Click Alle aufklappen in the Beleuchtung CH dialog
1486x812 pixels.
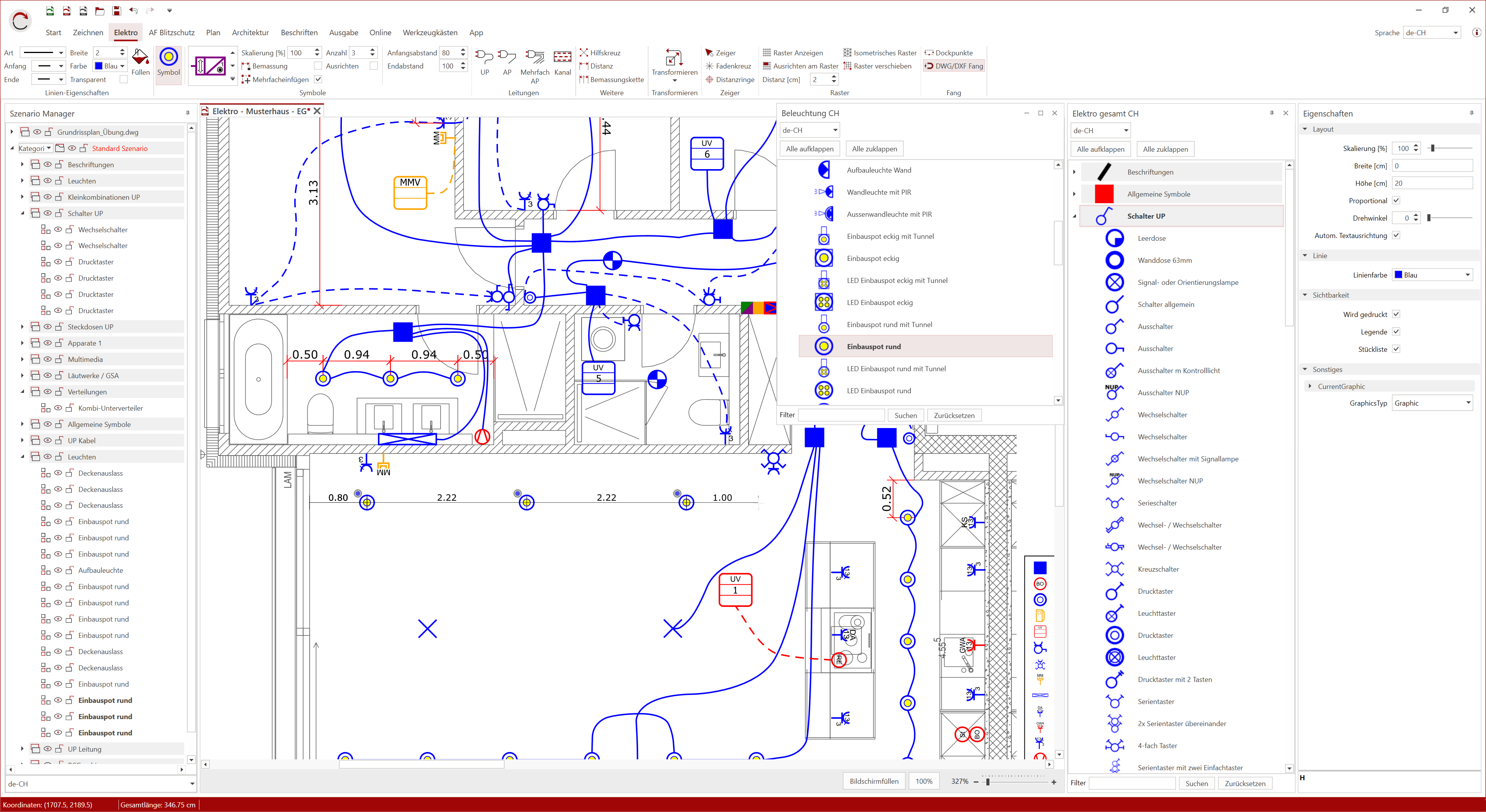pyautogui.click(x=809, y=148)
